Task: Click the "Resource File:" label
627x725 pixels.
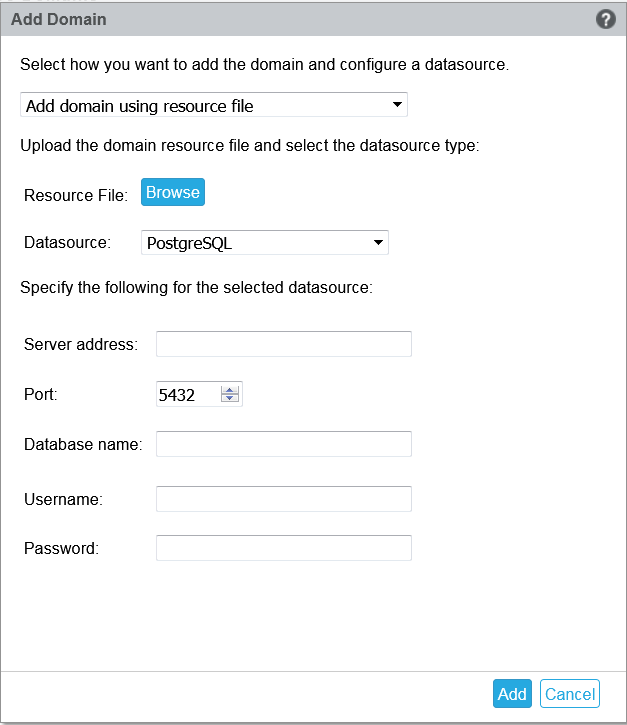Action: coord(76,195)
